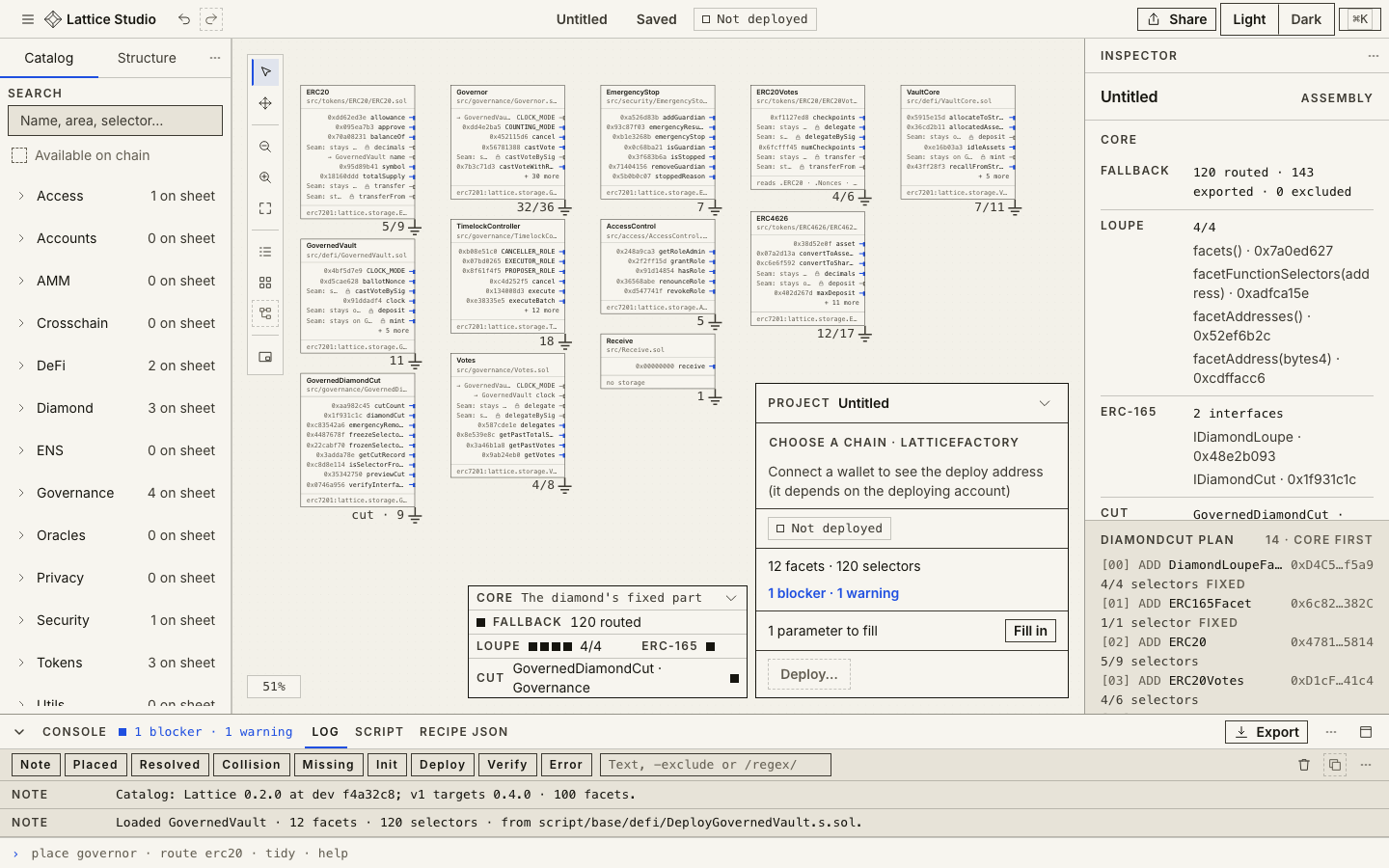Screen dimensions: 1389x868
Task: Zoom out the canvas
Action: tap(265, 147)
